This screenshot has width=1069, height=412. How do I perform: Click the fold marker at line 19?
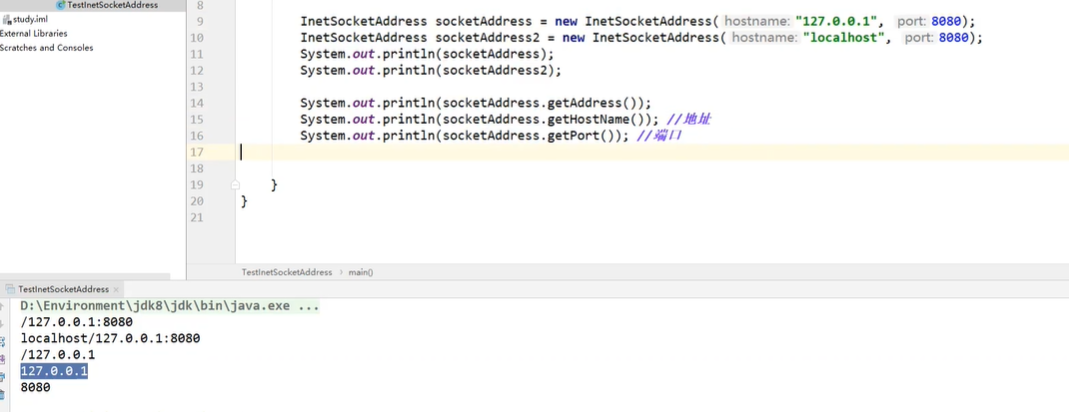pyautogui.click(x=235, y=185)
